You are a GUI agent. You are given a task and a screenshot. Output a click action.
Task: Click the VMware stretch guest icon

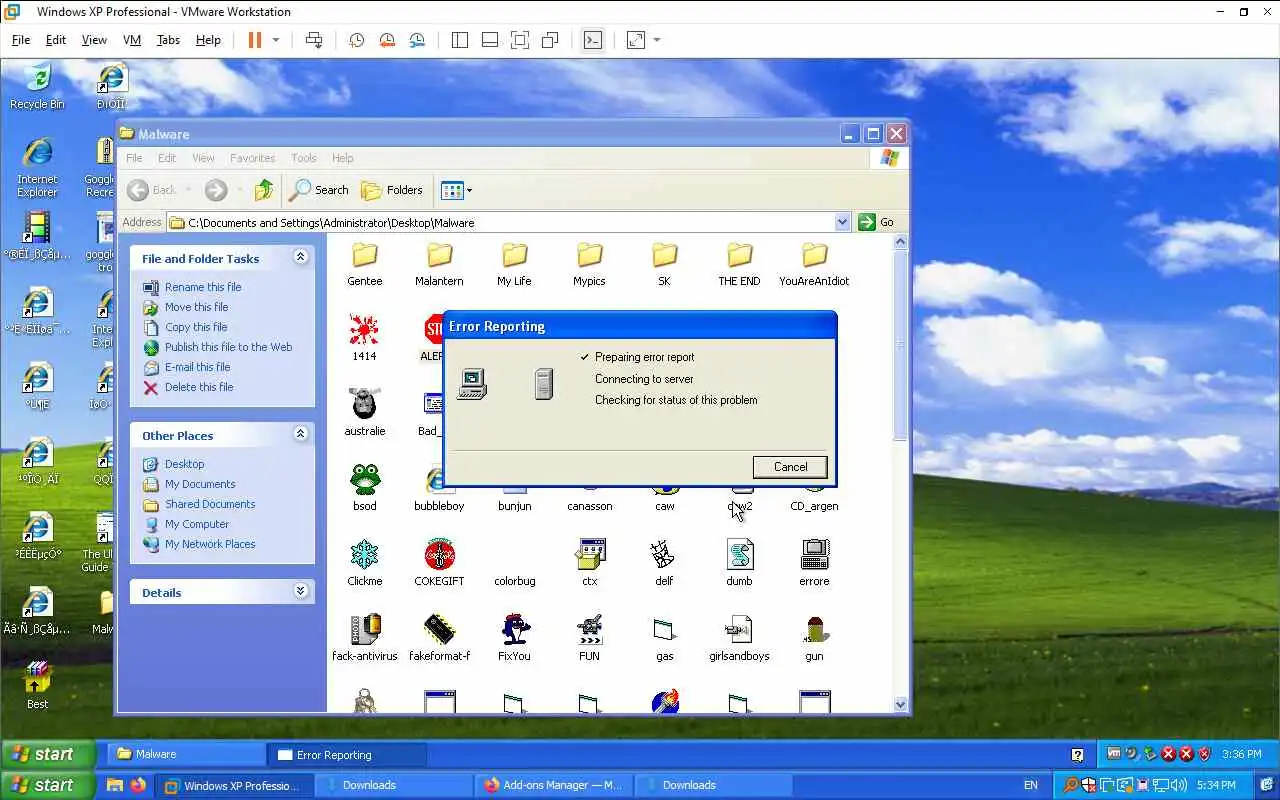pos(636,40)
